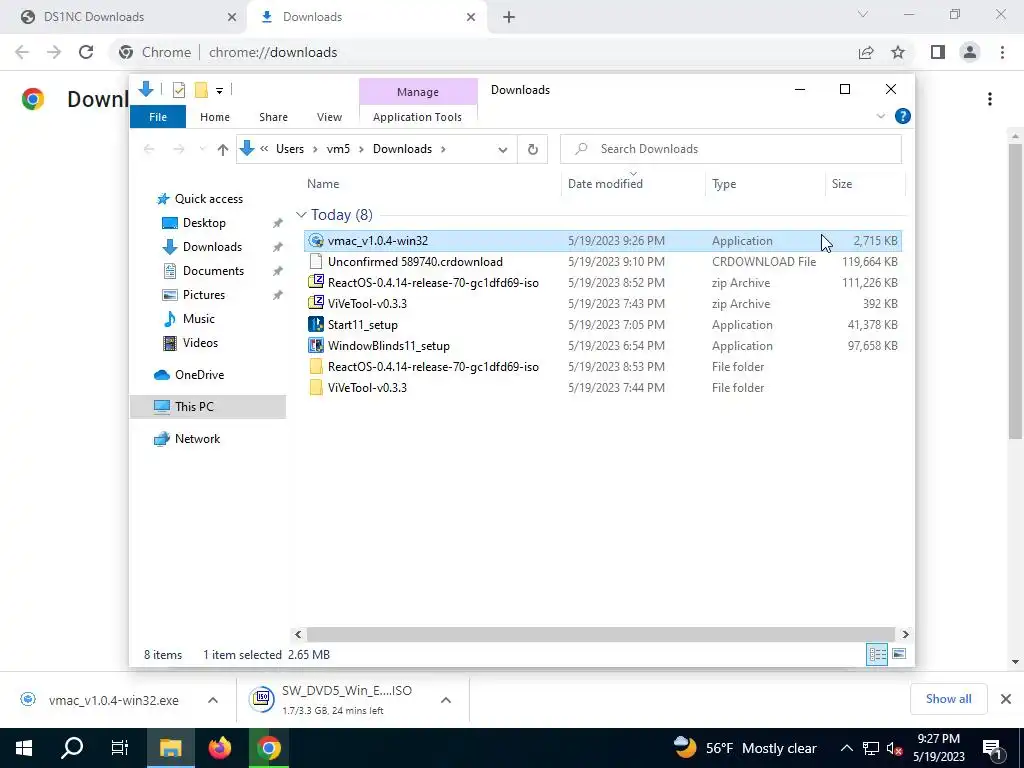
Task: Open options arrow for vmac_v1.0.4-win32.exe download
Action: pyautogui.click(x=213, y=700)
